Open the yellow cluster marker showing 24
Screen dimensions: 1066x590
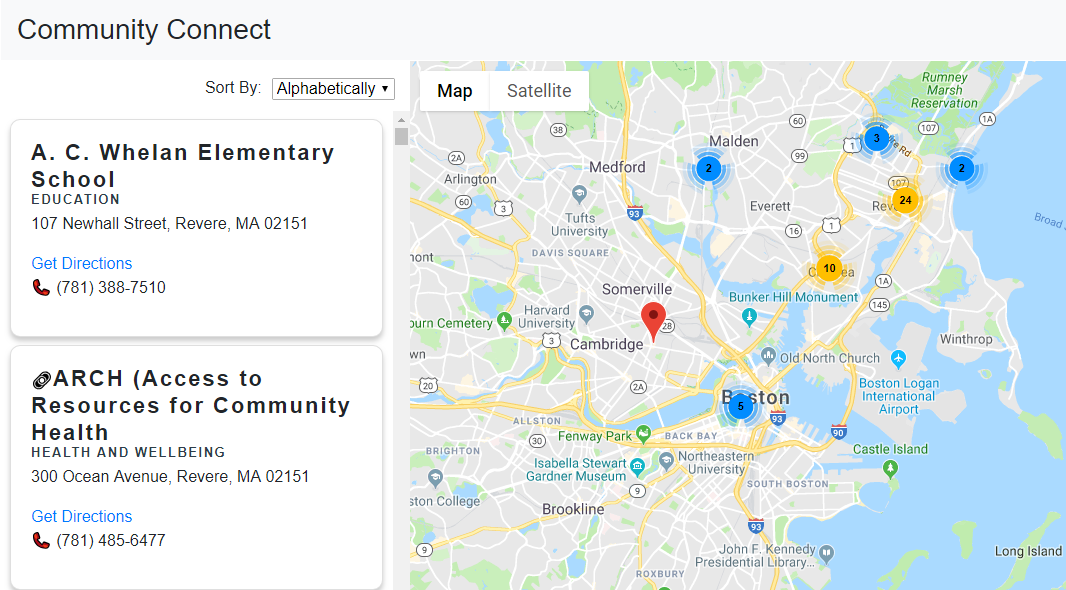(905, 200)
